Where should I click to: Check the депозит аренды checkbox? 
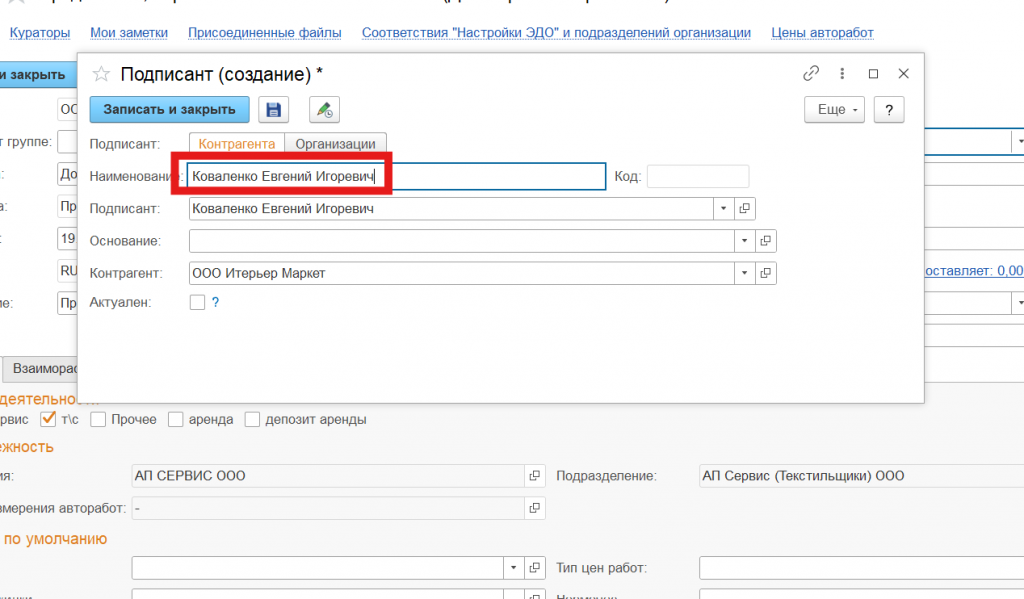coord(253,419)
